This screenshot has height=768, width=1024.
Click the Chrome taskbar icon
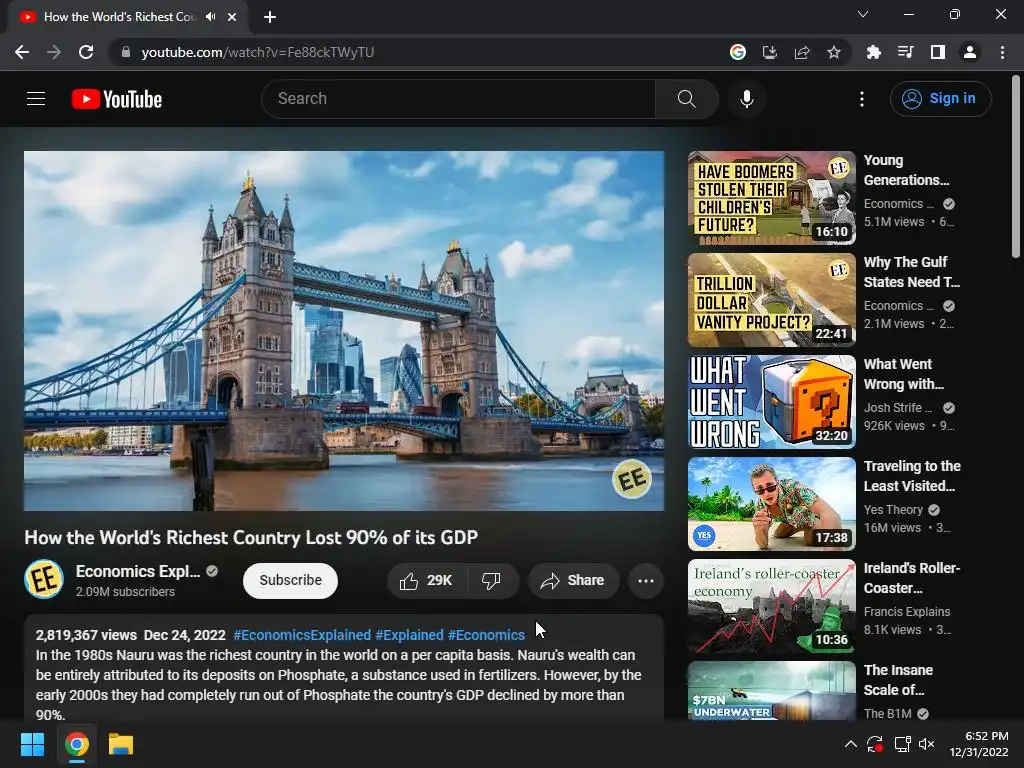pyautogui.click(x=76, y=744)
